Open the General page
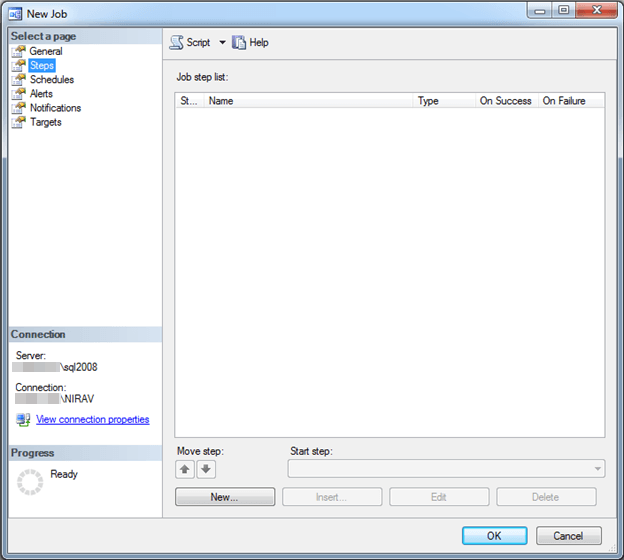624x560 pixels. pos(46,51)
